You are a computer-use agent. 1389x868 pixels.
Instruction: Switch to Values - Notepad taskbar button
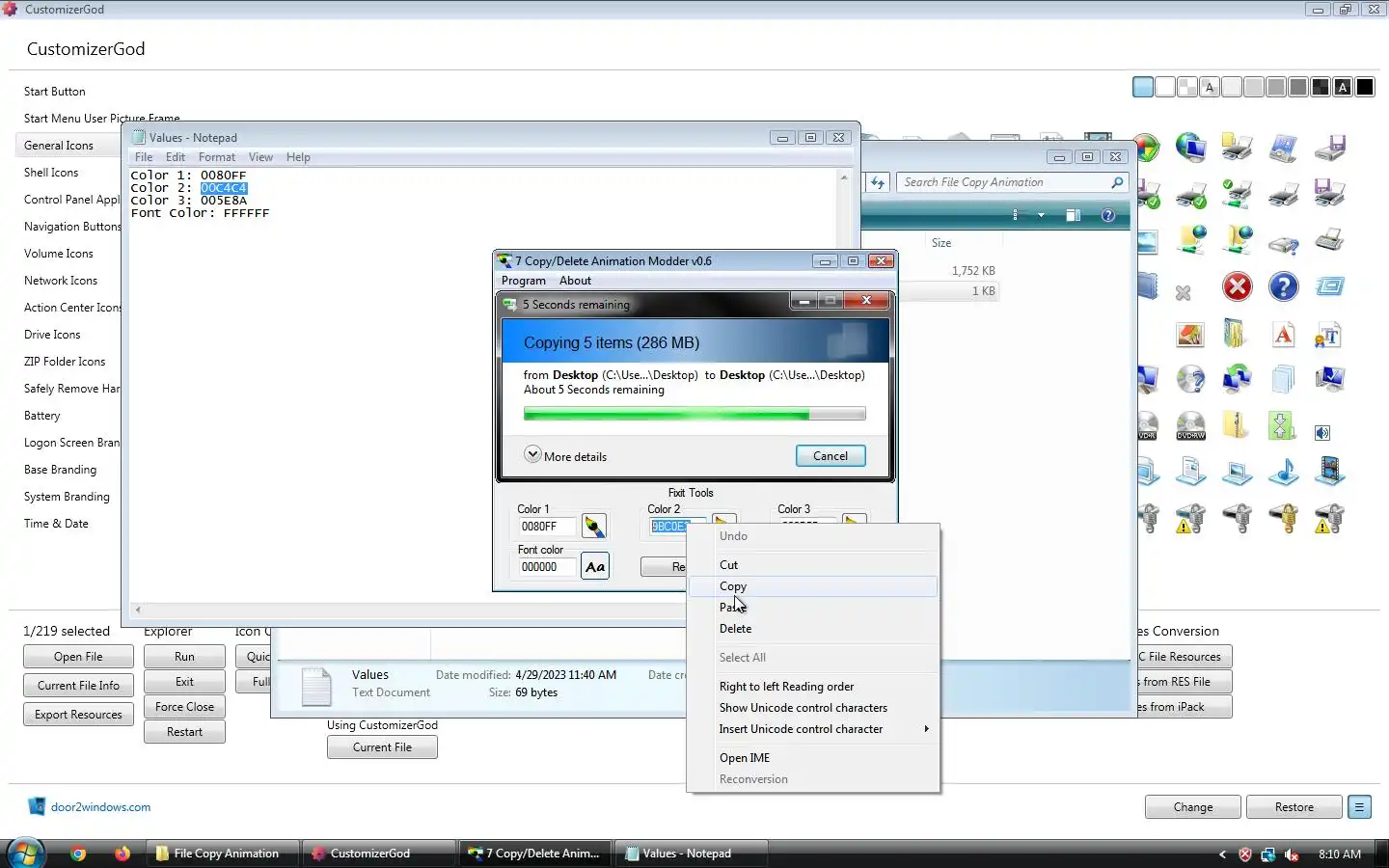pos(691,854)
